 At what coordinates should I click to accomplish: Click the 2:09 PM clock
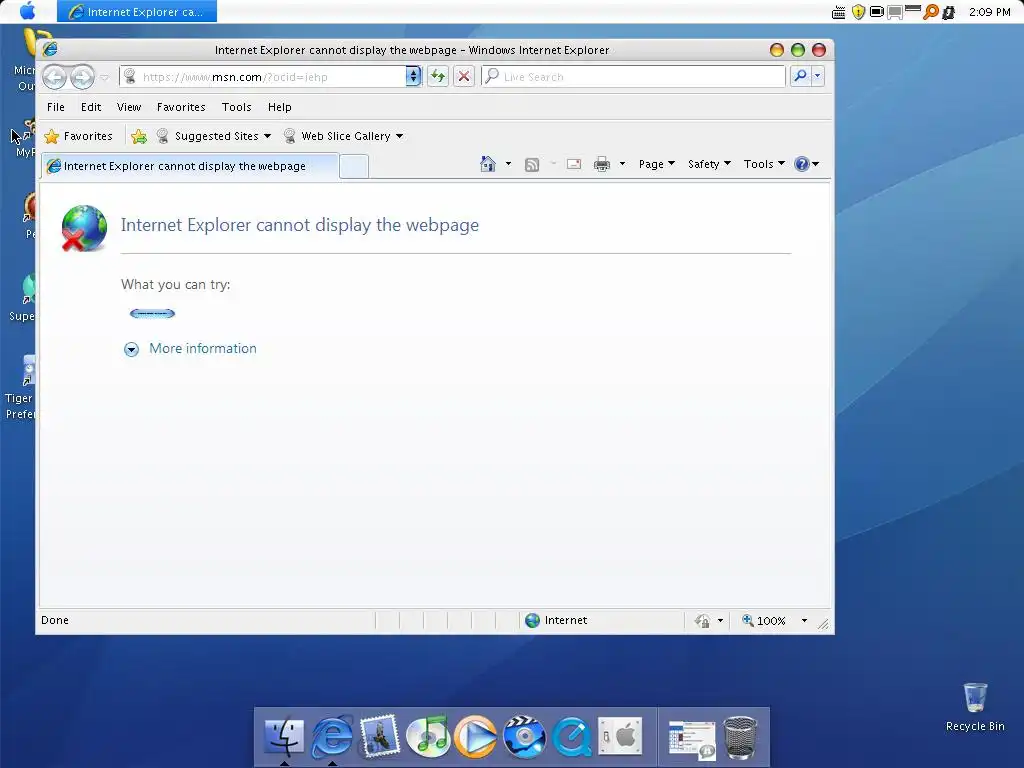989,12
